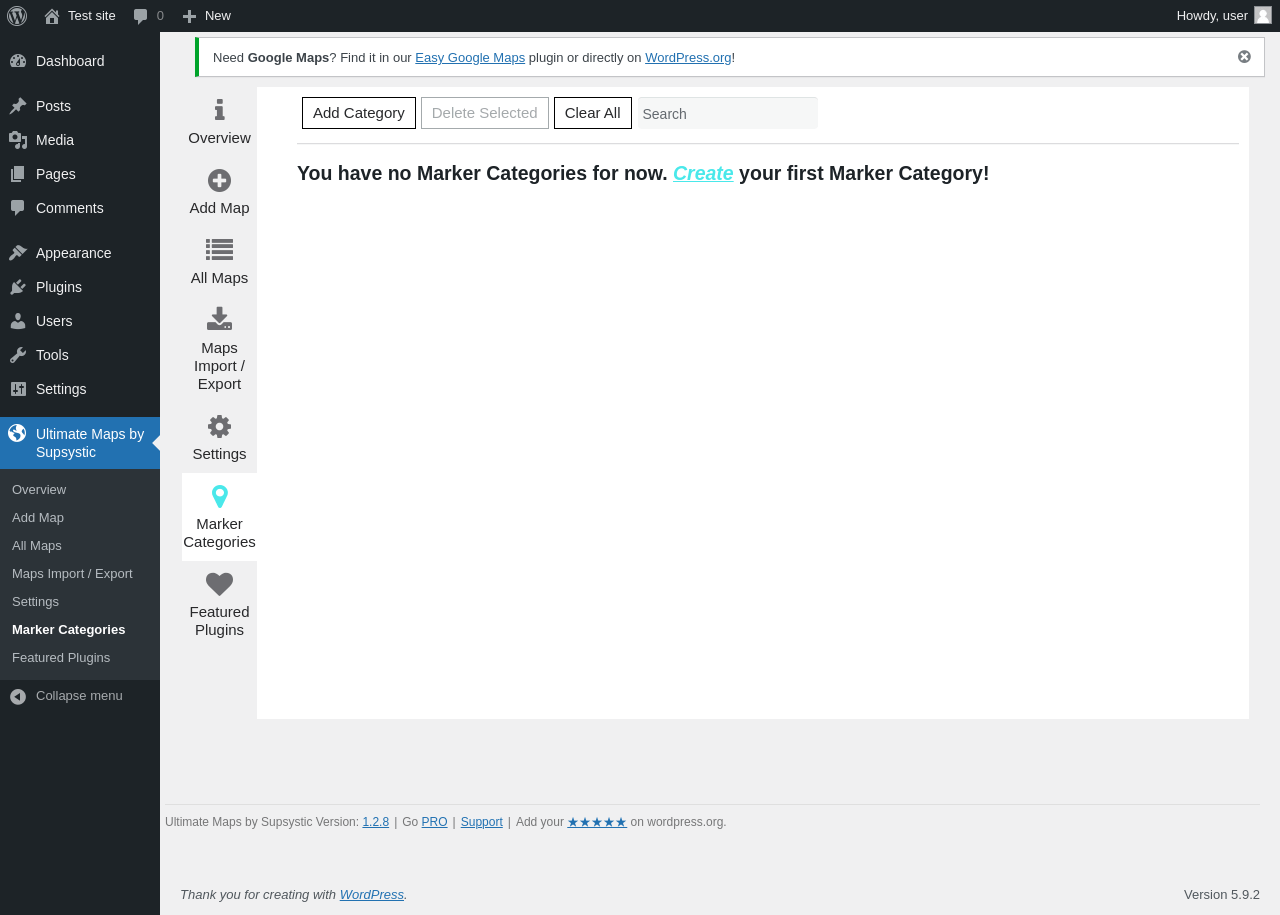The image size is (1280, 915).
Task: Open the Media menu label
Action: tap(55, 140)
